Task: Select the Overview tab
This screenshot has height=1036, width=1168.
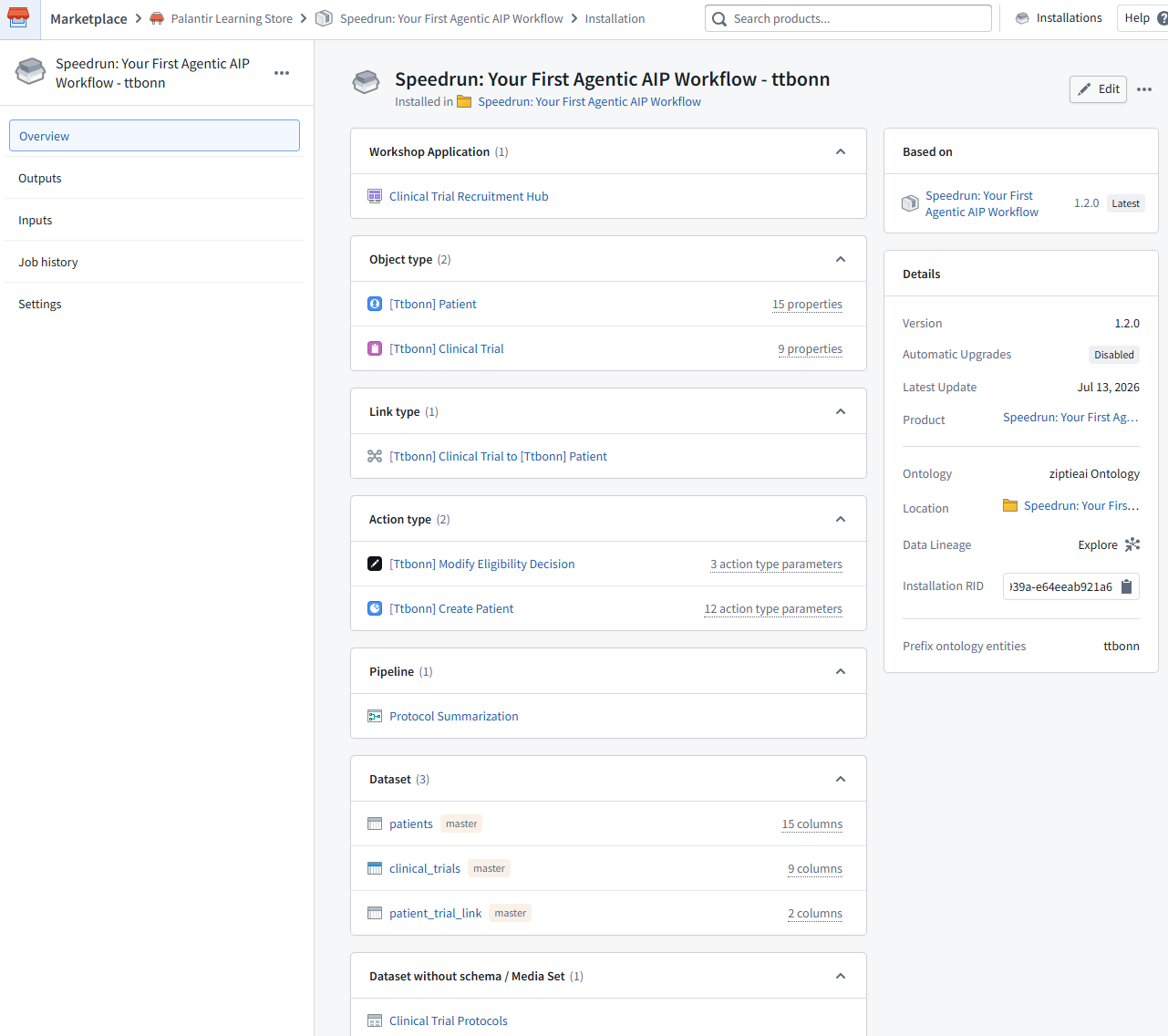Action: point(154,136)
